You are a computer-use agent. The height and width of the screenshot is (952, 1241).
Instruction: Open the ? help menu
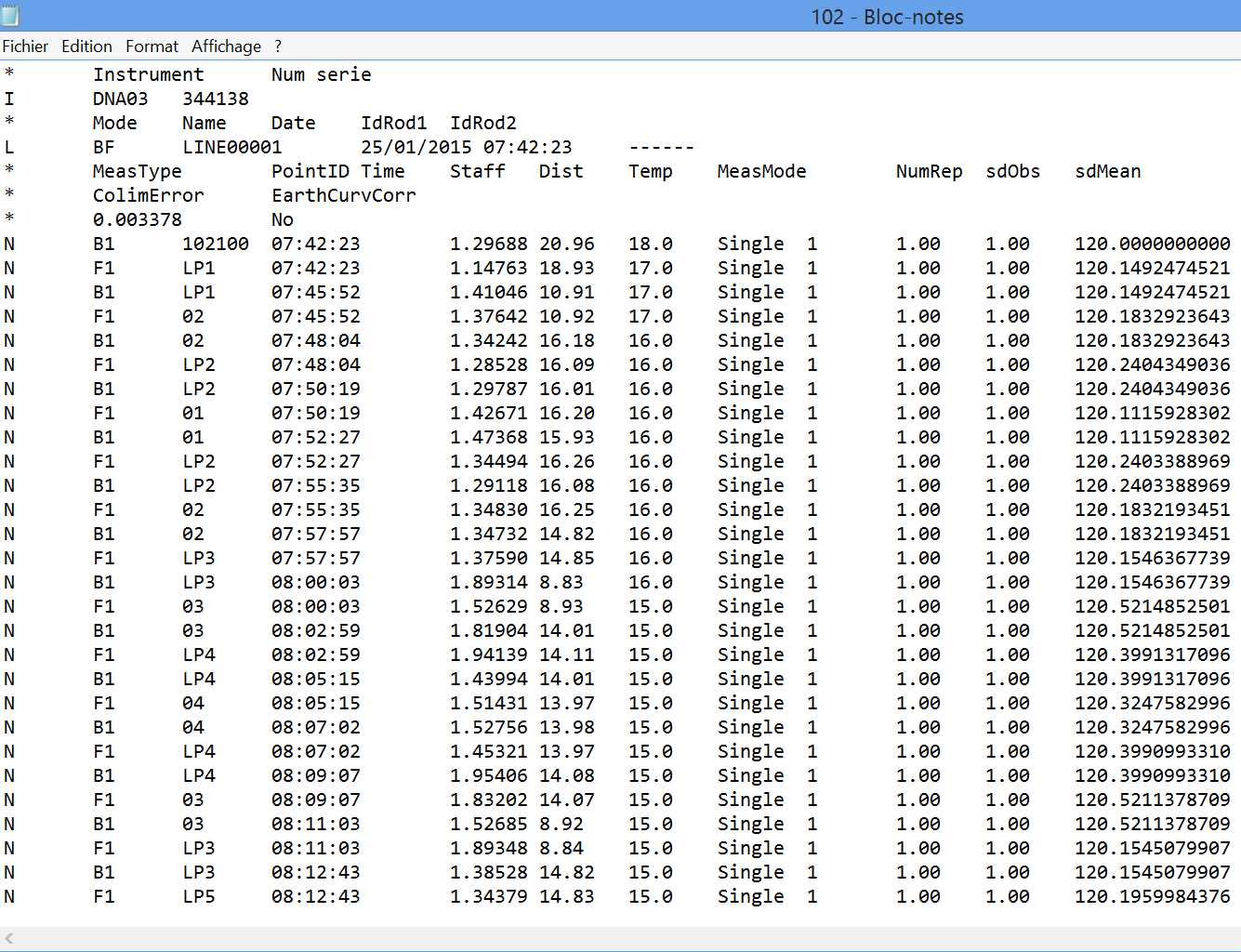click(278, 46)
